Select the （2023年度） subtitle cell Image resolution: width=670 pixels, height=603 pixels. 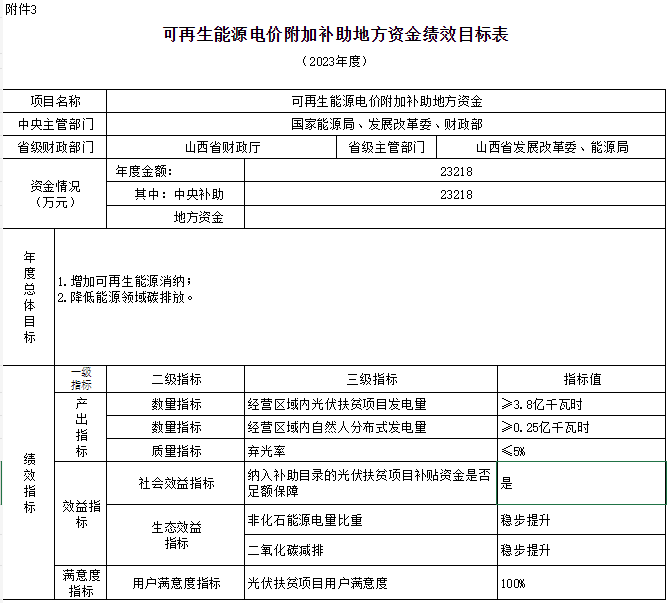[x=335, y=62]
